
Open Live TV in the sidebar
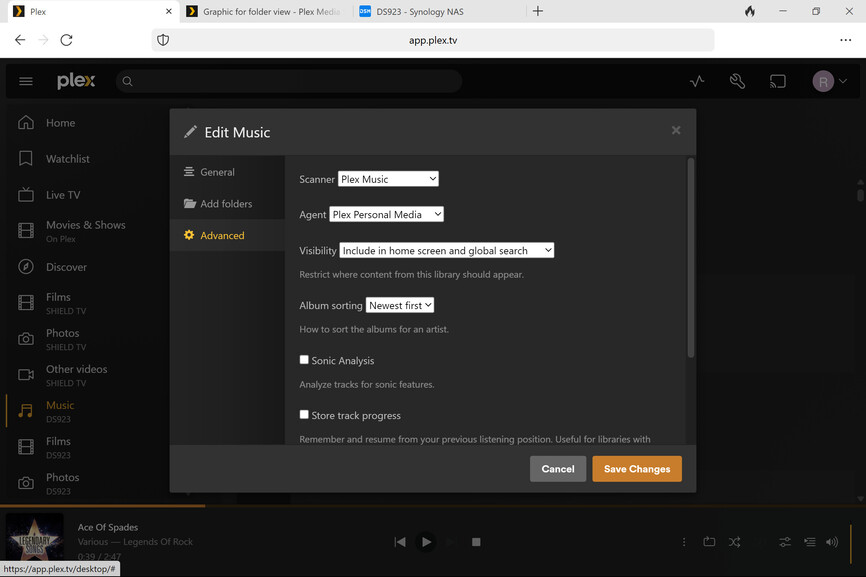tap(63, 195)
